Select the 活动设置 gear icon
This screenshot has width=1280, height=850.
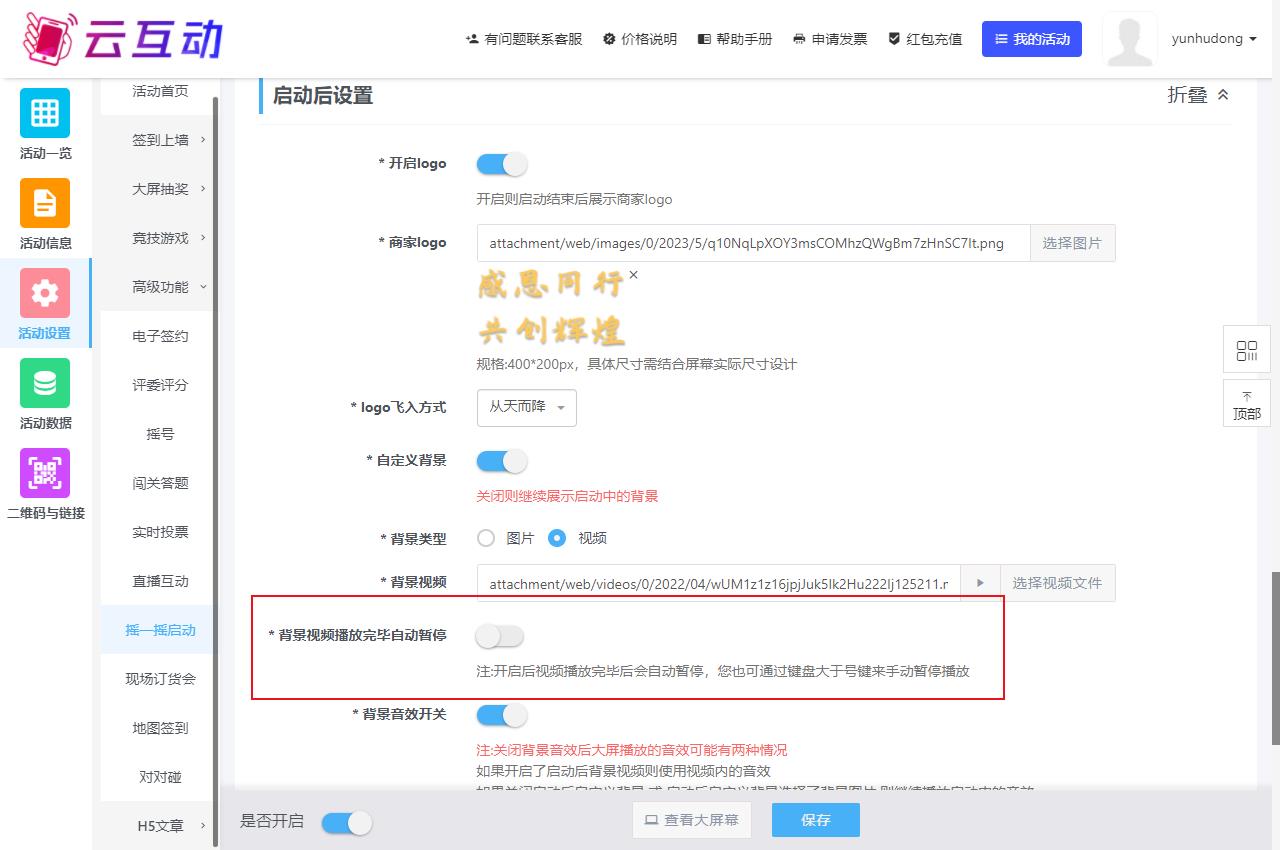click(x=45, y=293)
